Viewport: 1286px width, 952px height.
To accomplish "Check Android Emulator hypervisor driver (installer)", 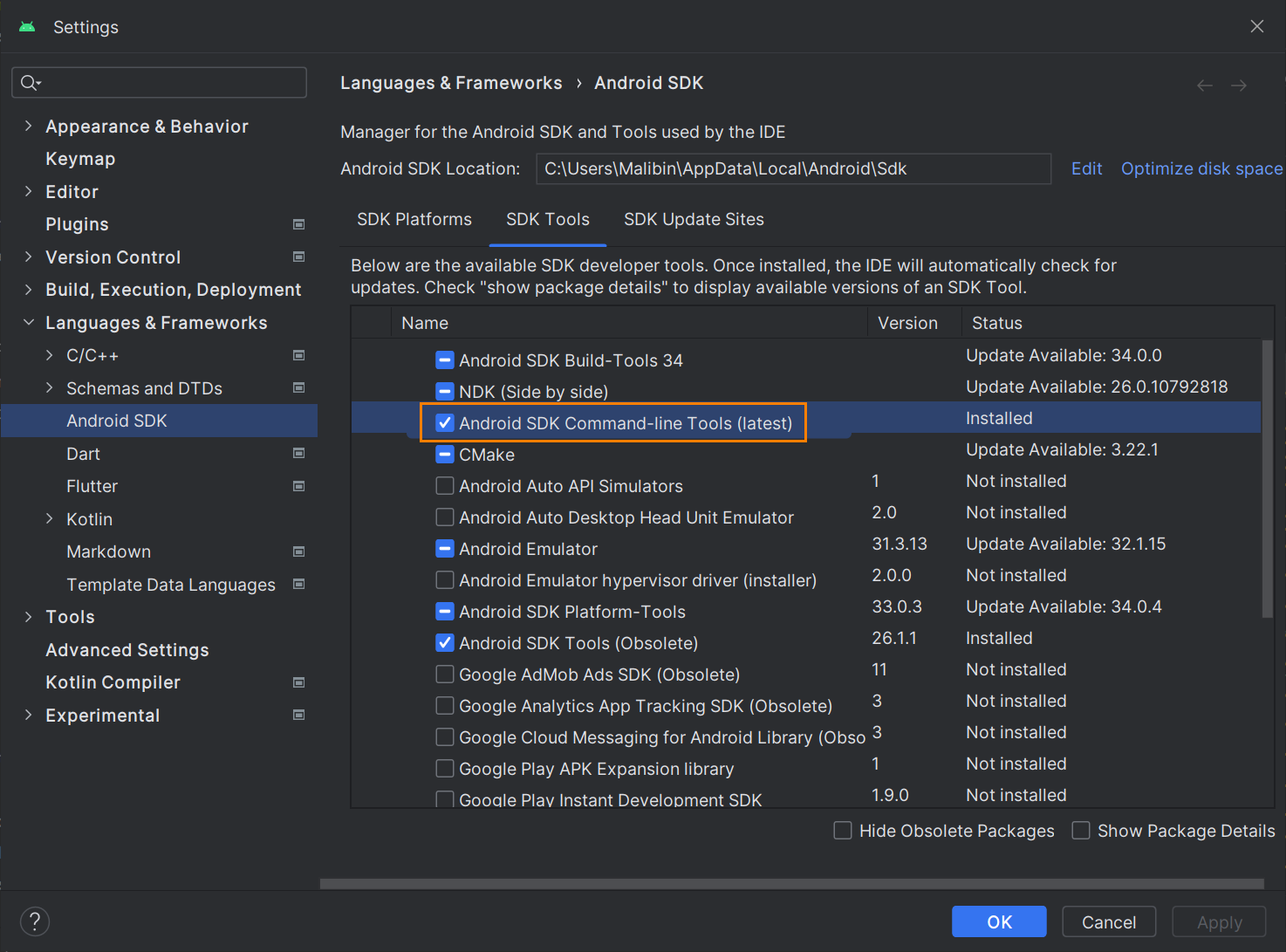I will pos(445,580).
